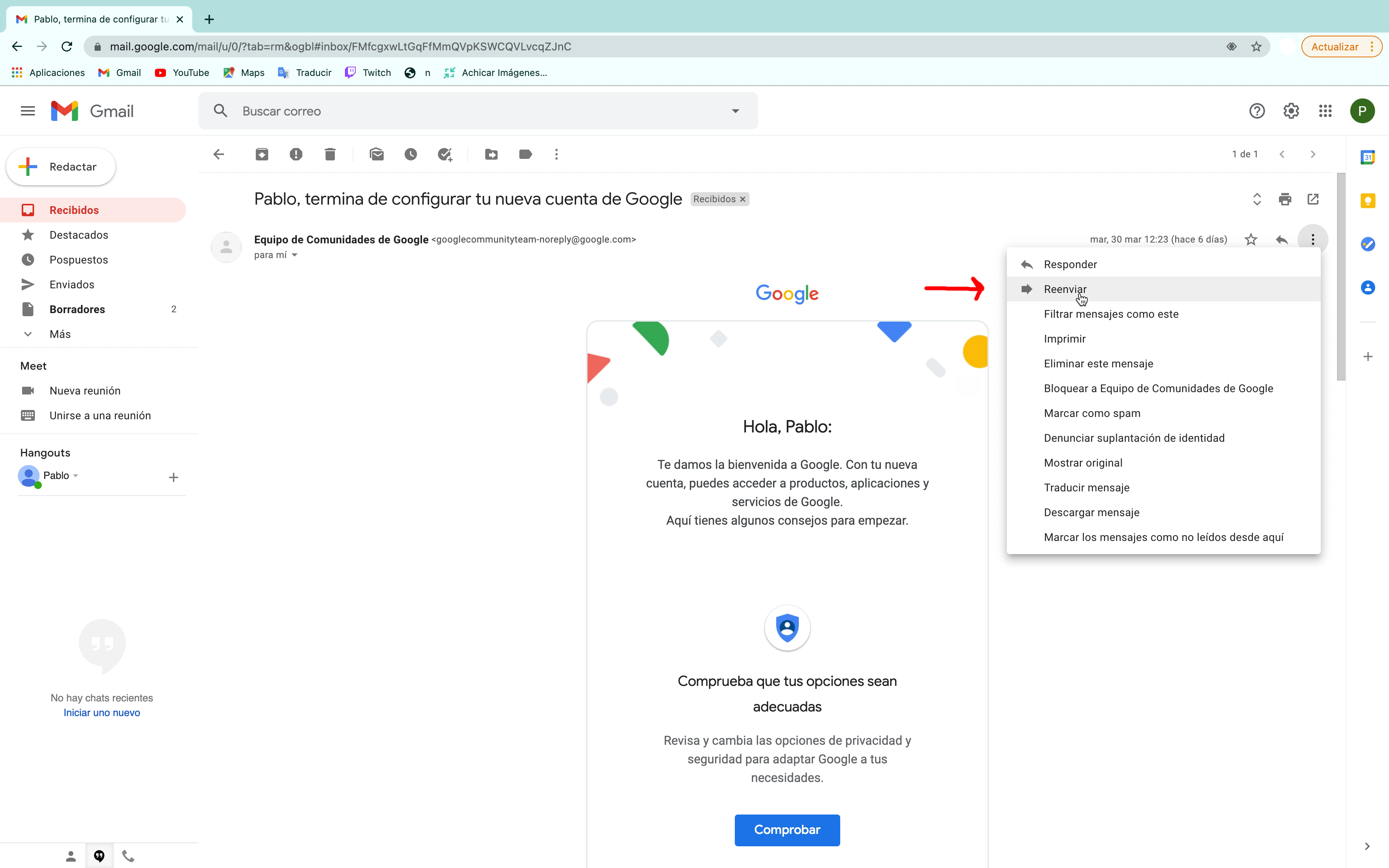Bookmark this page with star icon

click(1256, 46)
